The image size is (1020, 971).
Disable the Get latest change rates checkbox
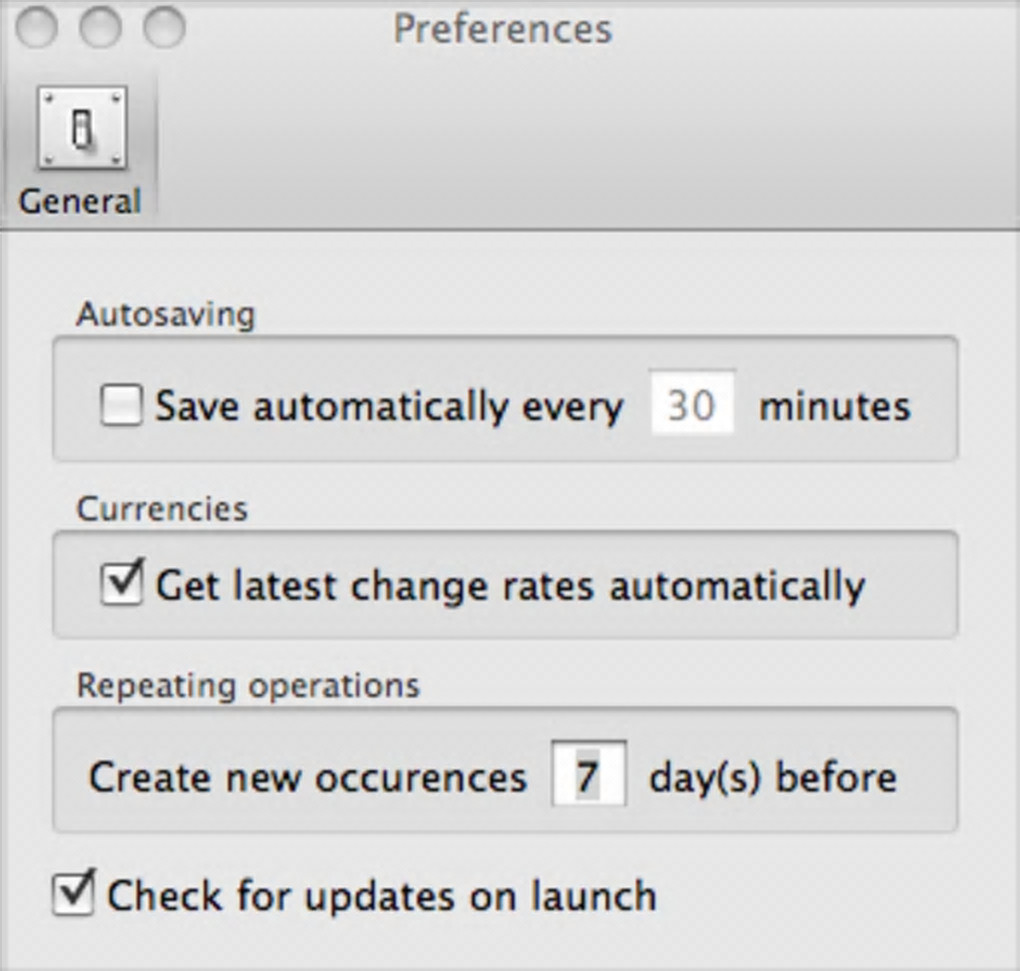(x=122, y=584)
